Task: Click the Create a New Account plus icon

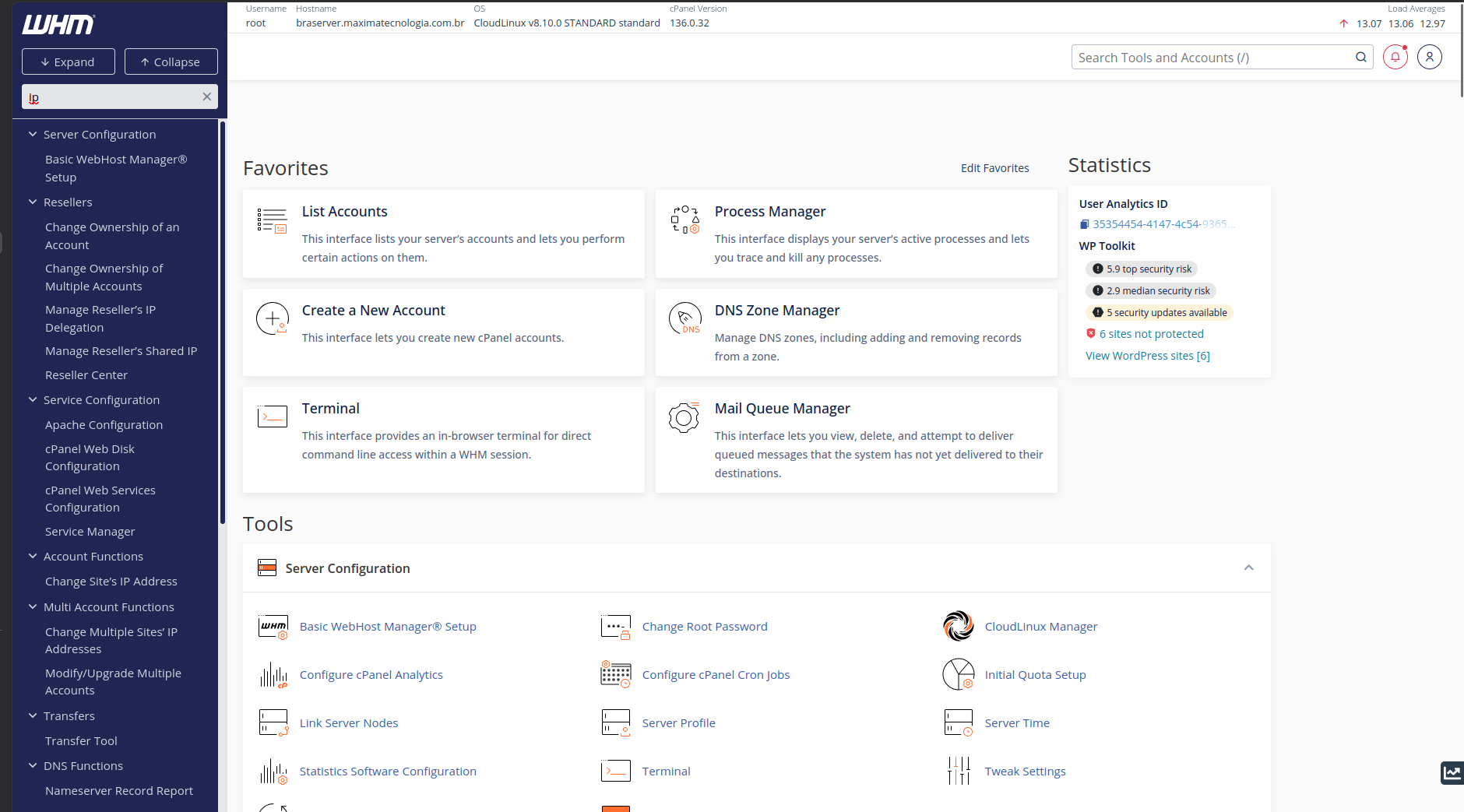Action: pyautogui.click(x=273, y=318)
